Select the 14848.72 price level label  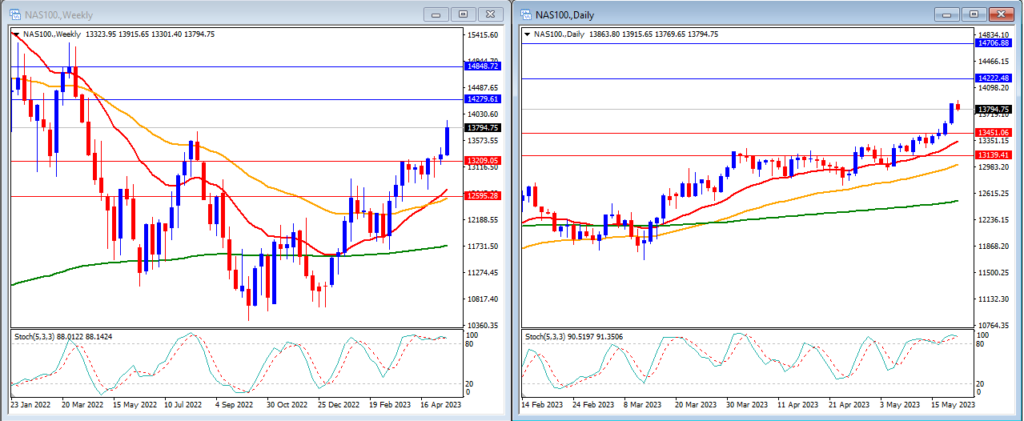(483, 67)
